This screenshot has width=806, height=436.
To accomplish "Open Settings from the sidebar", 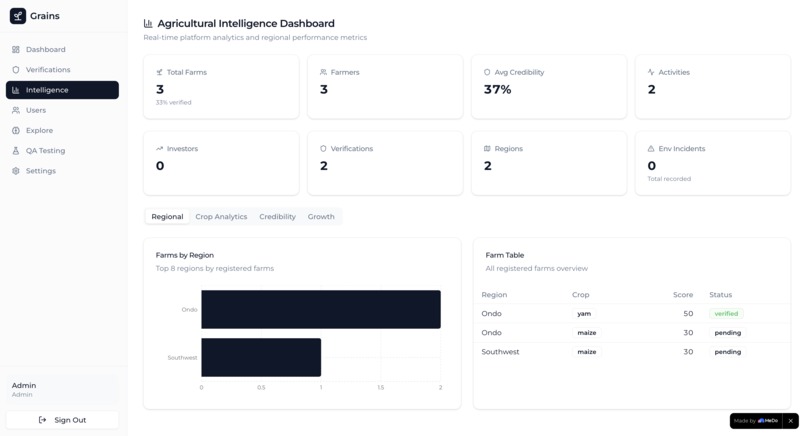I will (62, 171).
